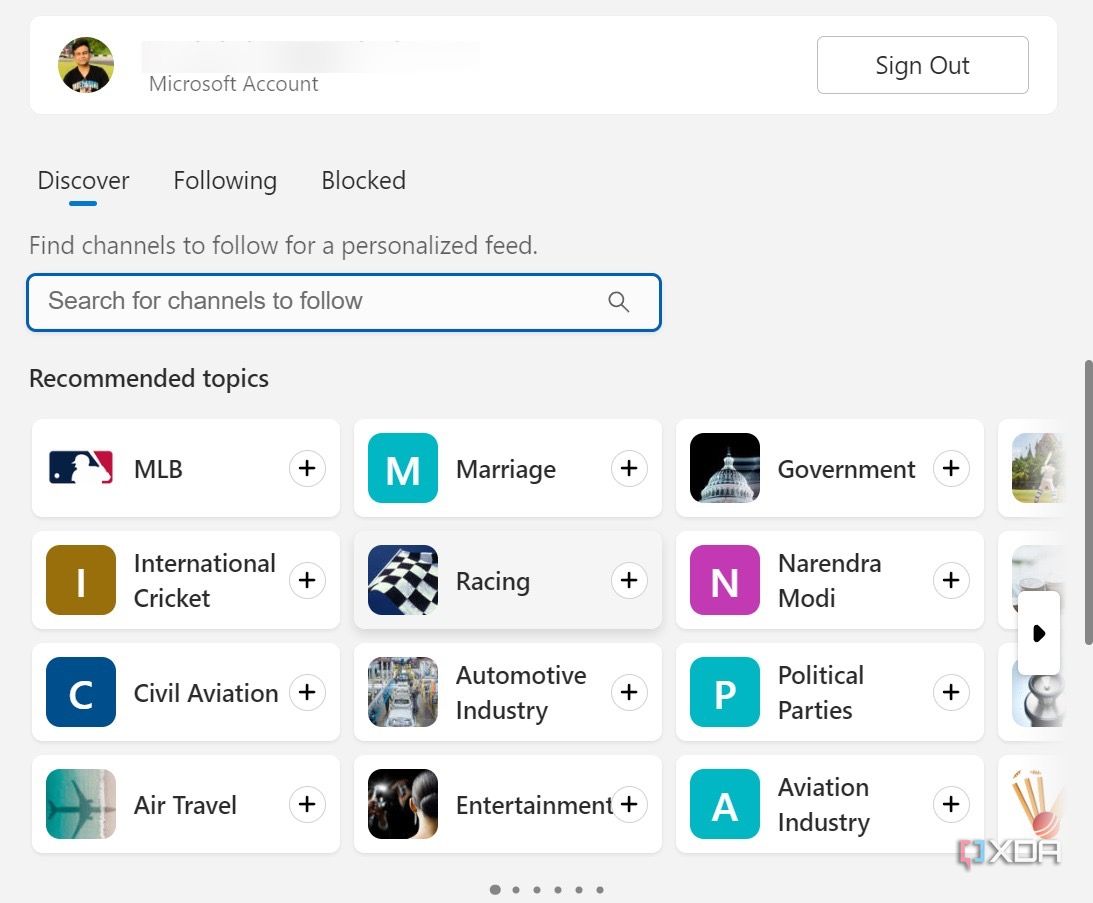
Task: Open the Narendra Modi label
Action: click(x=830, y=580)
